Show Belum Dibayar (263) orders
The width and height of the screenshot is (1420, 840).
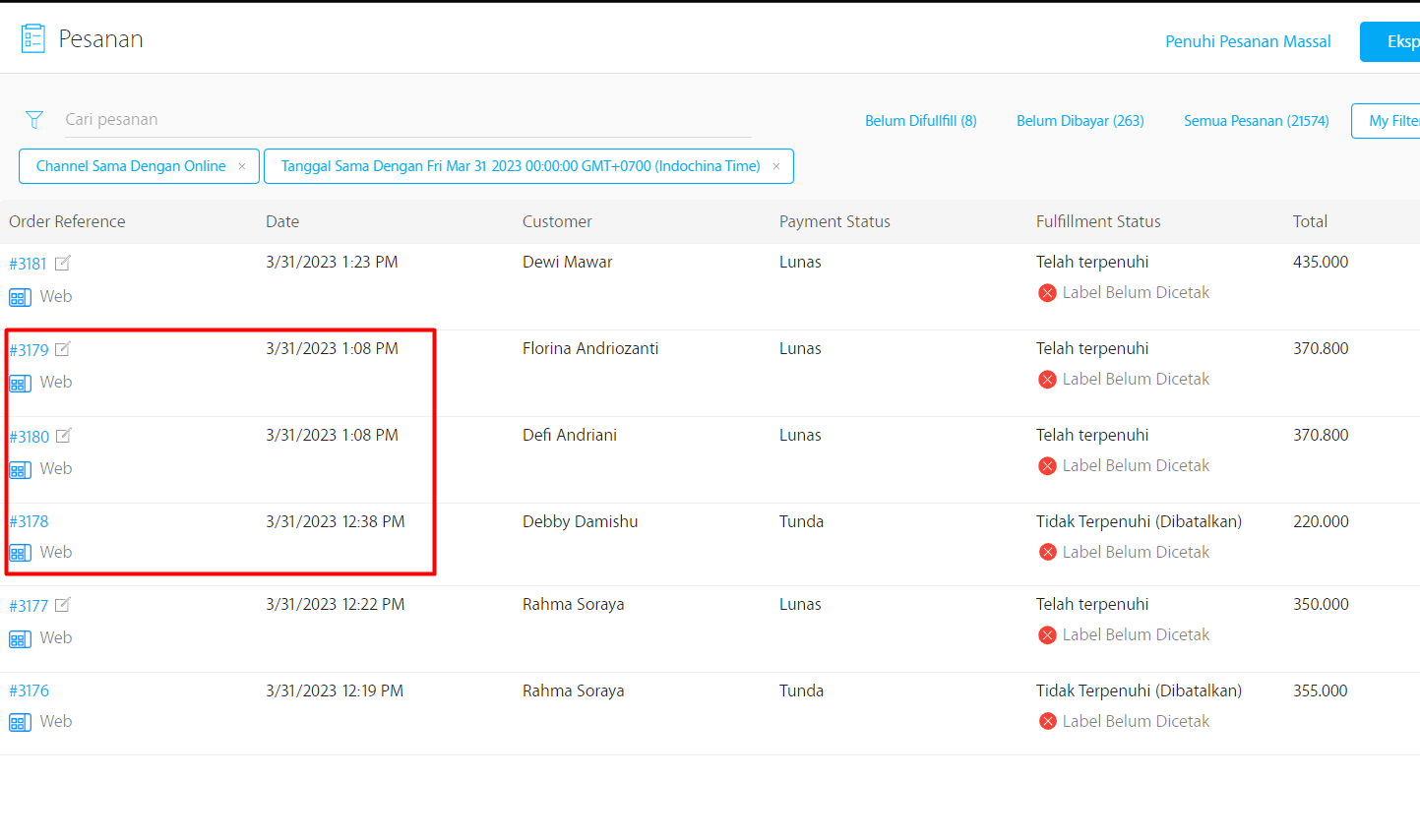pyautogui.click(x=1080, y=121)
